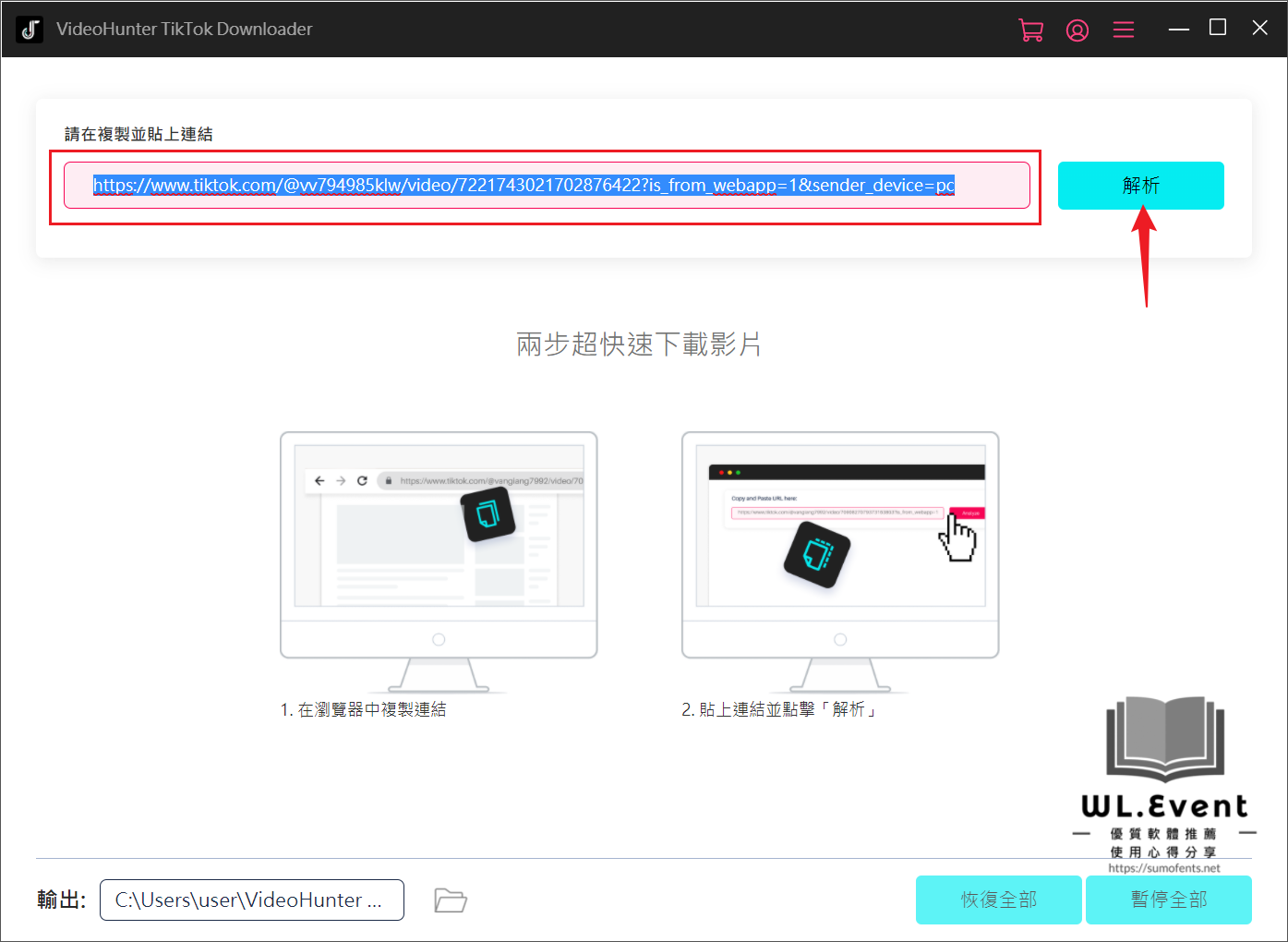This screenshot has width=1288, height=942.
Task: Click the step 1 browser copy-link illustration
Action: coord(439,562)
